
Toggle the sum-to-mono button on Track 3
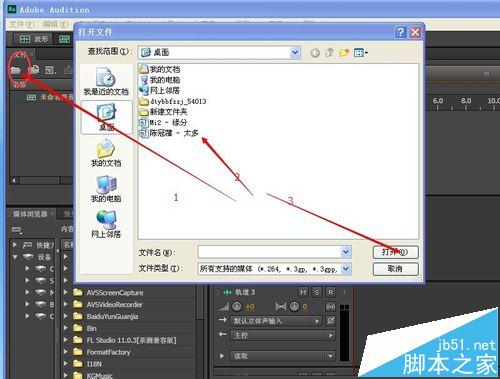[x=330, y=306]
